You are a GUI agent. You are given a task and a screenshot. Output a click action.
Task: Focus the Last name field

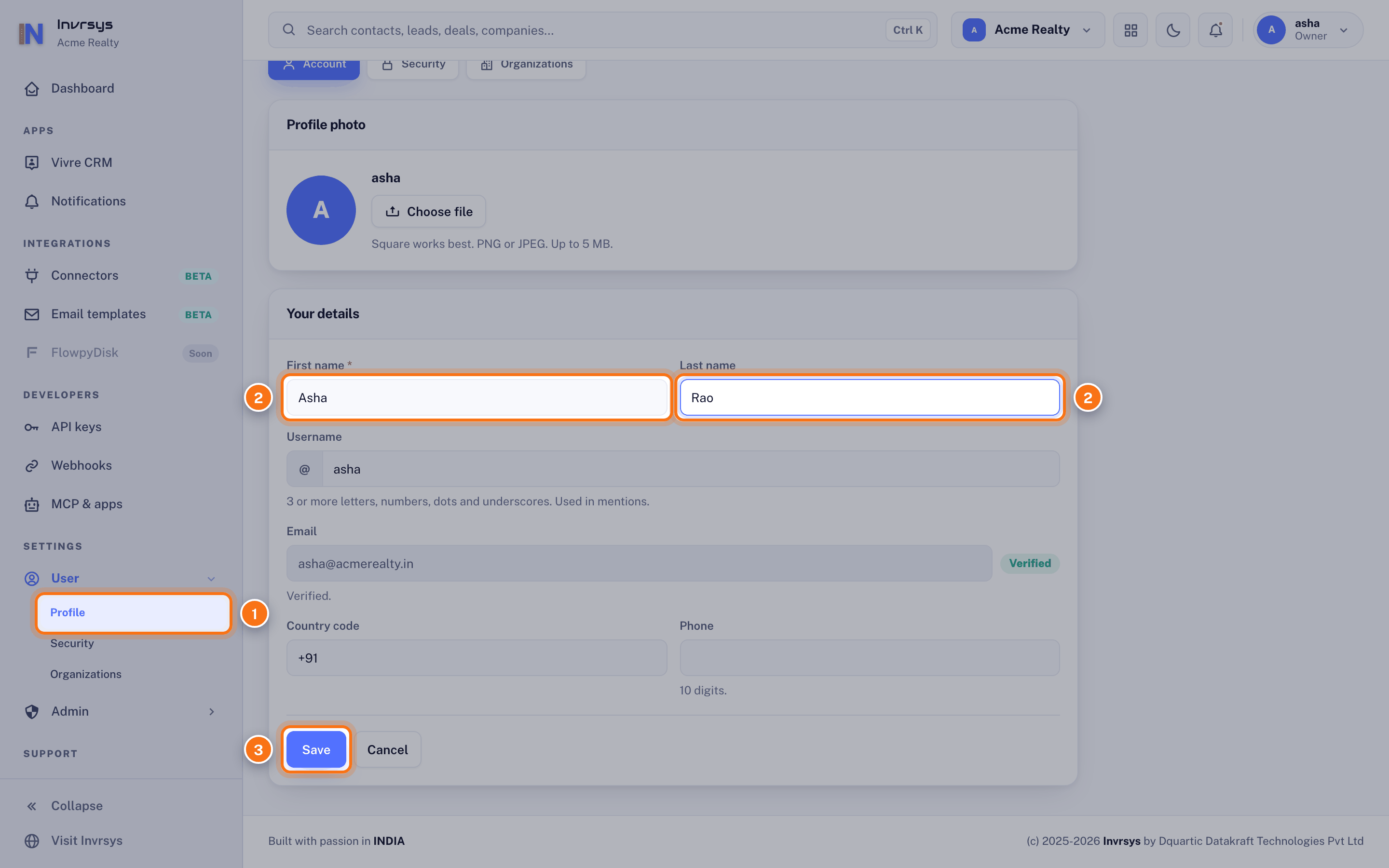[870, 397]
